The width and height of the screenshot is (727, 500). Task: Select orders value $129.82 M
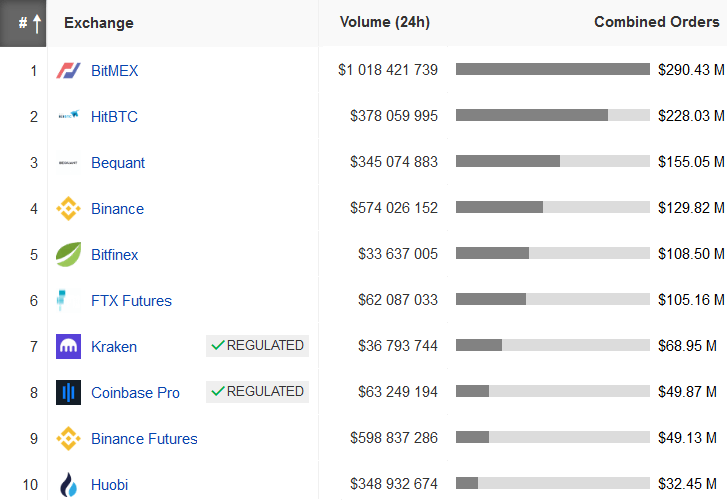click(691, 207)
